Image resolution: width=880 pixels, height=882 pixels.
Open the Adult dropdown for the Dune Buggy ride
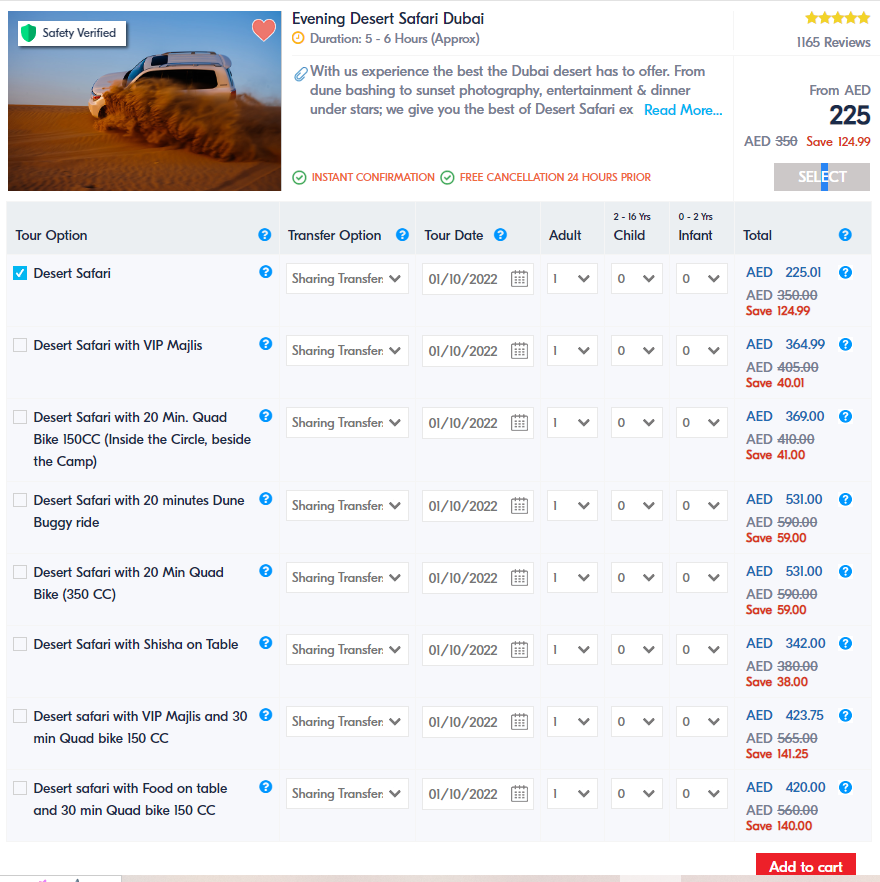[x=571, y=505]
